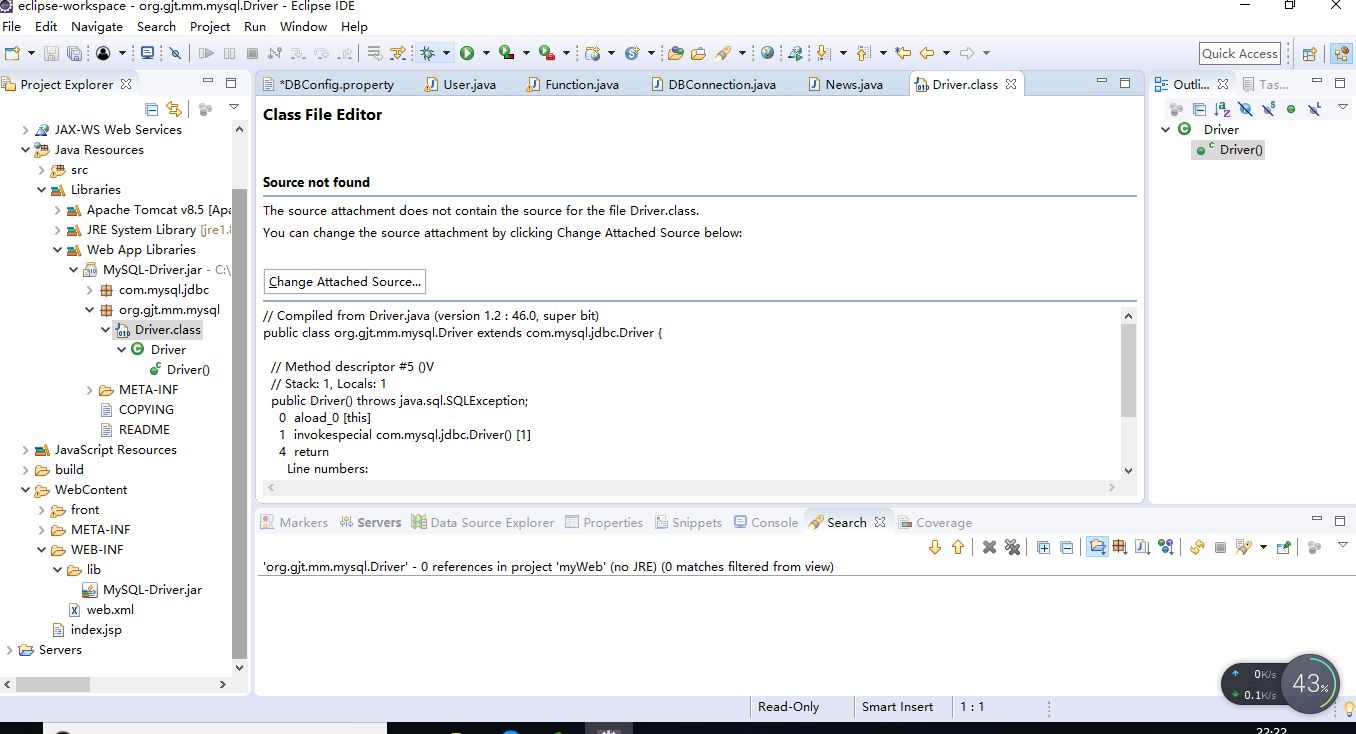
Task: Click the Quick Access search field
Action: 1240,54
